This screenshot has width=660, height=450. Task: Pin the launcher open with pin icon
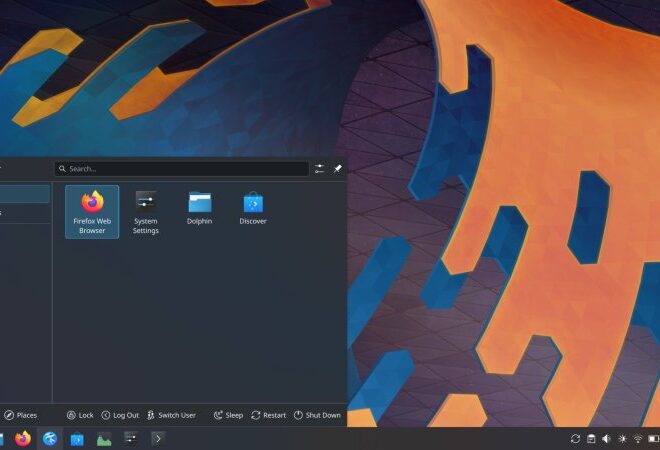click(x=338, y=169)
